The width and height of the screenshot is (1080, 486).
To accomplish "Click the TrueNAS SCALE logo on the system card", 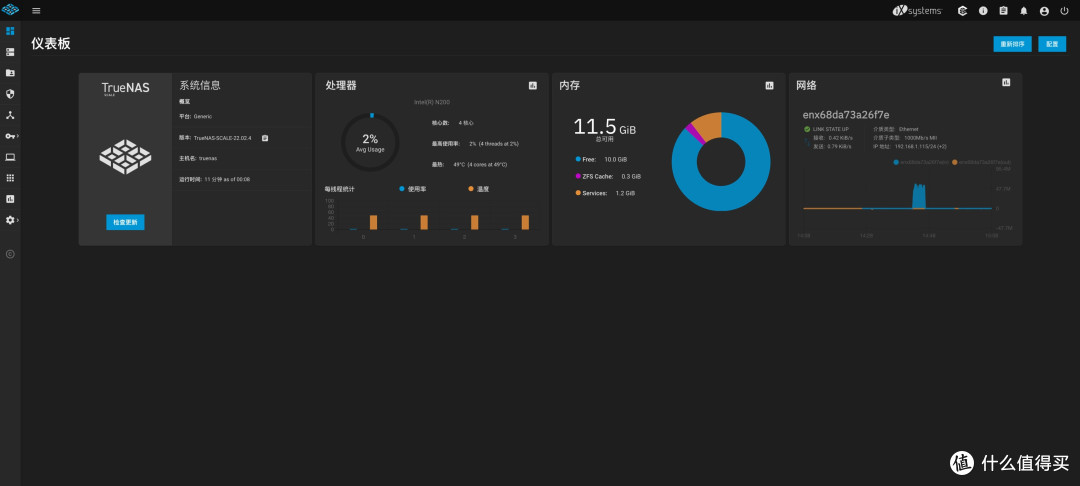I will point(125,89).
